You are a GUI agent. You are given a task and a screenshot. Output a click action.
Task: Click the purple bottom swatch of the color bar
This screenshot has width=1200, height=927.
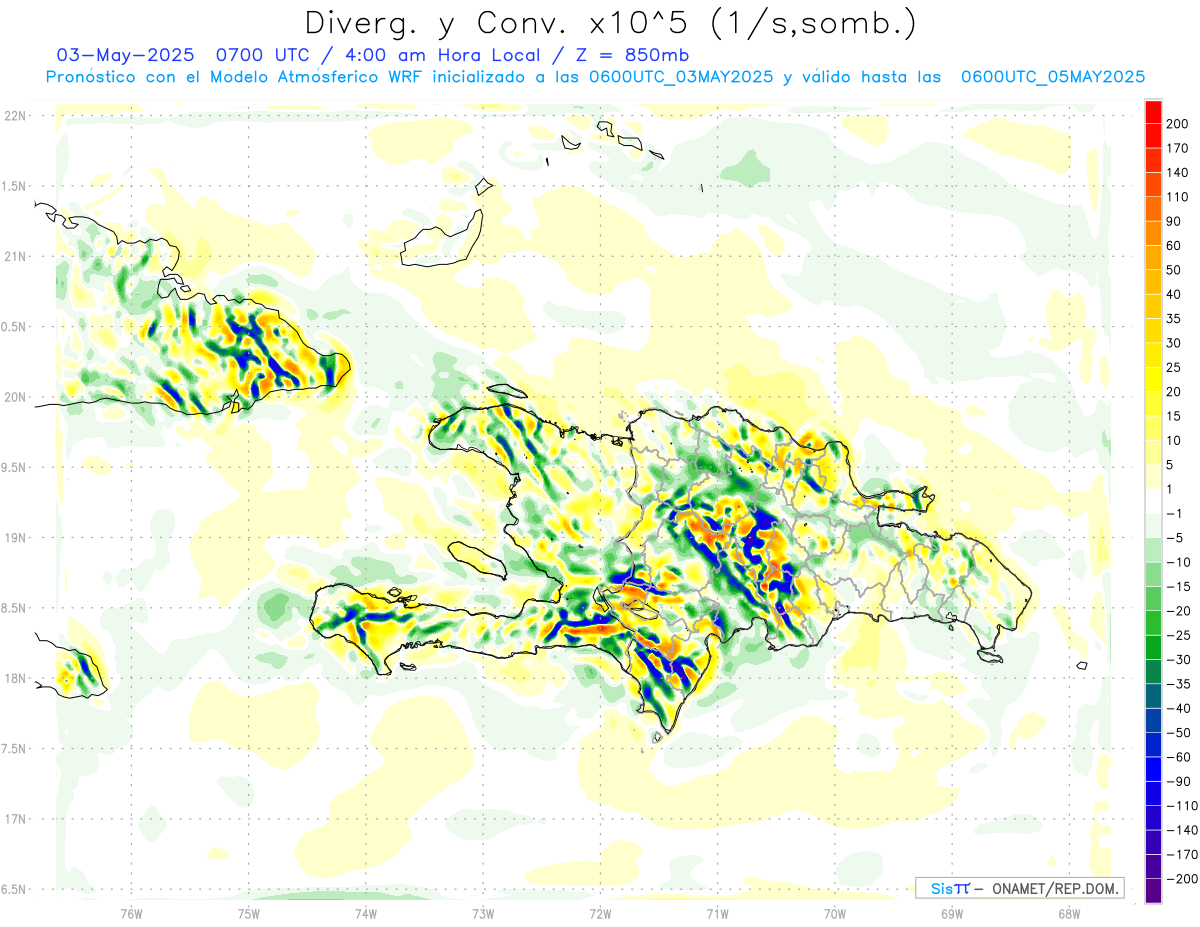point(1153,891)
